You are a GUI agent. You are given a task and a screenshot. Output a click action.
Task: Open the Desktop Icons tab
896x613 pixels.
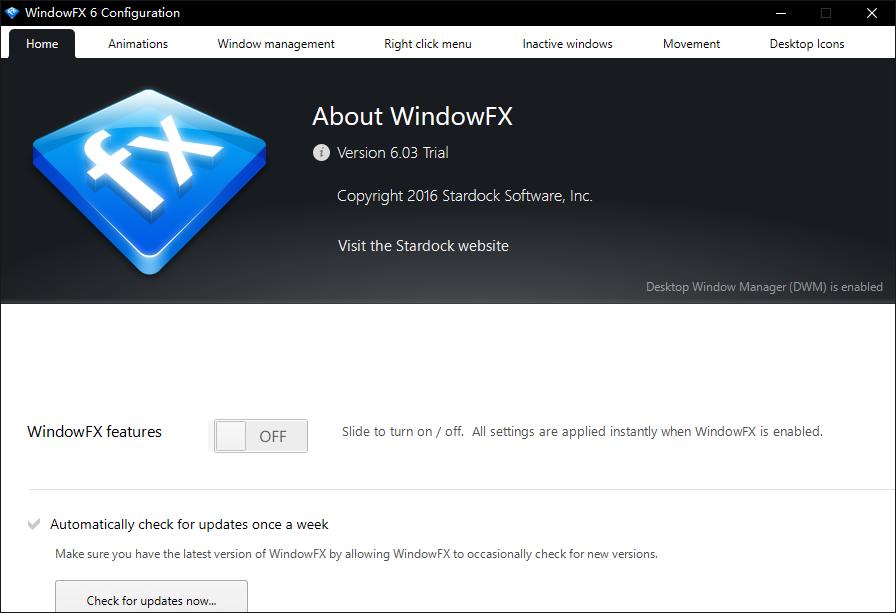[806, 43]
